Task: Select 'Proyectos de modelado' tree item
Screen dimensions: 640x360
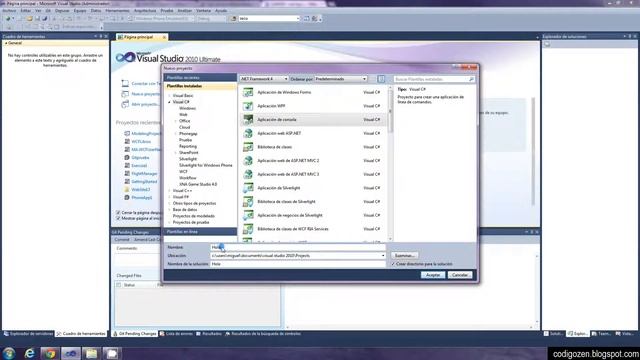Action: 193,216
